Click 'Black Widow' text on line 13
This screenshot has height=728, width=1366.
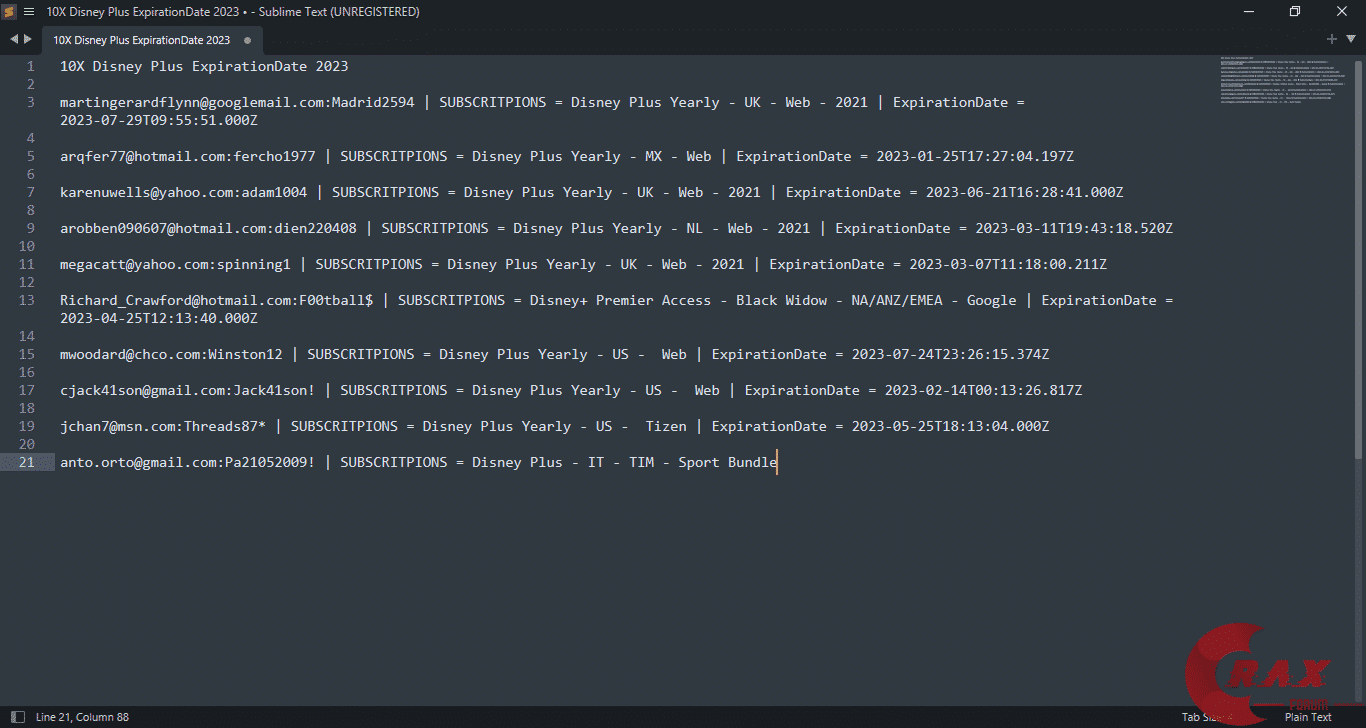781,300
